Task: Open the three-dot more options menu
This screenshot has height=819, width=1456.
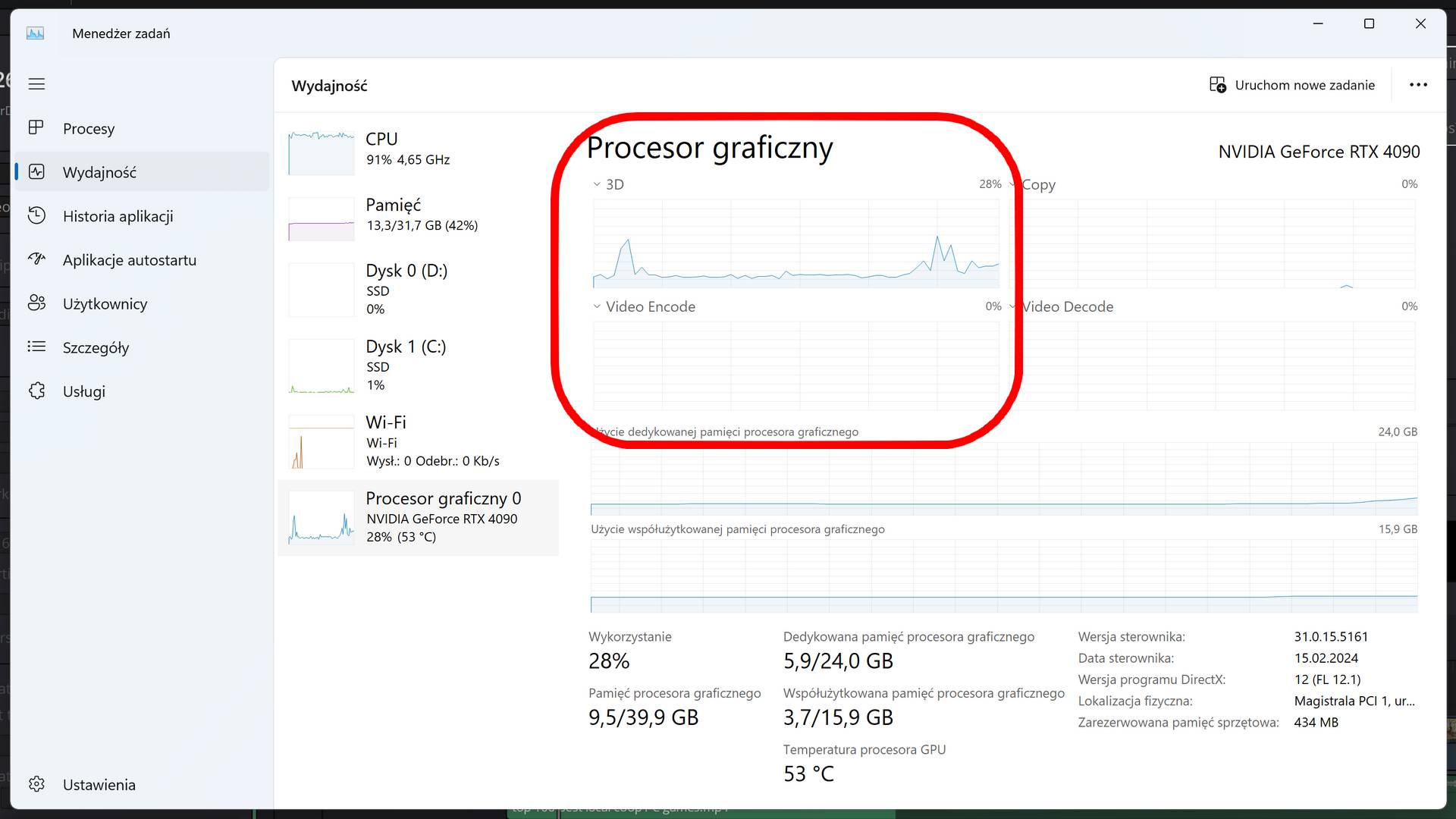Action: click(x=1418, y=85)
